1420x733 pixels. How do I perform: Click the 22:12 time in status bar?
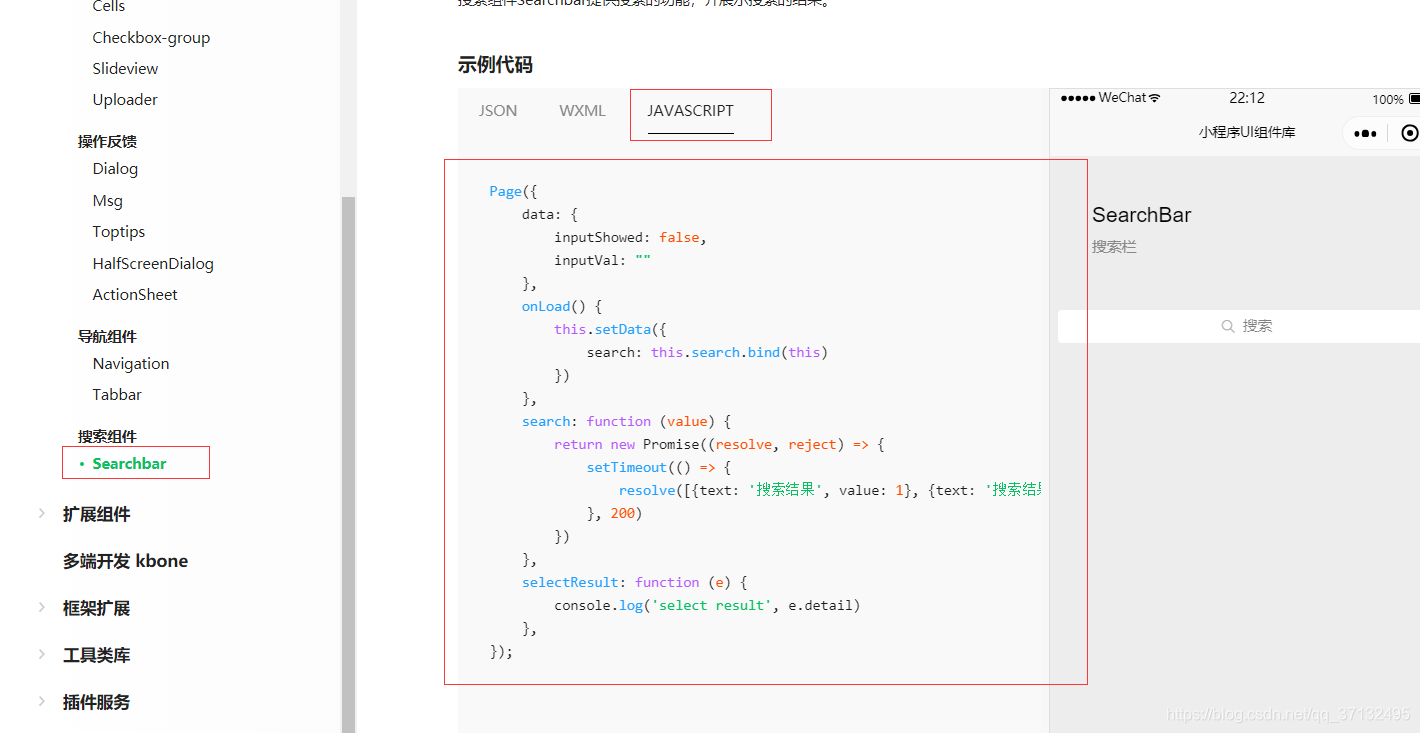click(x=1247, y=98)
